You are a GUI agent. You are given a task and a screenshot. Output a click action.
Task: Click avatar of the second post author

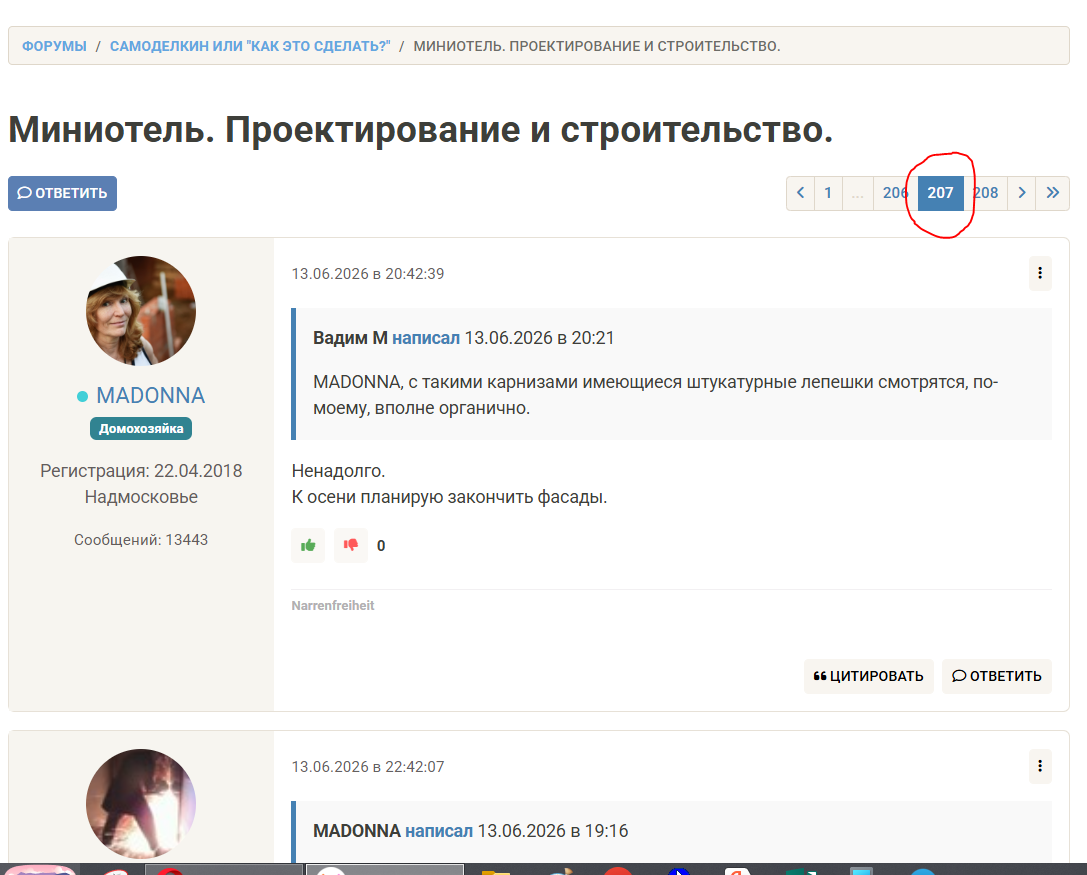click(141, 804)
